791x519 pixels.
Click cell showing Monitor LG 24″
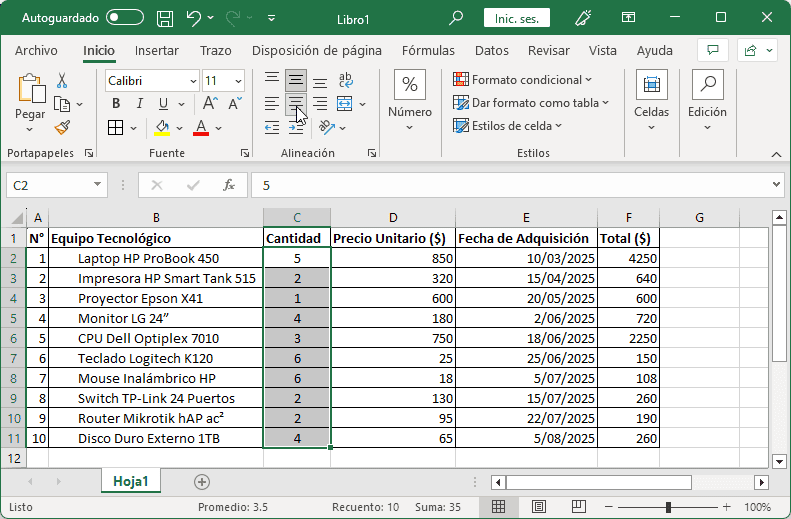[x=155, y=318]
